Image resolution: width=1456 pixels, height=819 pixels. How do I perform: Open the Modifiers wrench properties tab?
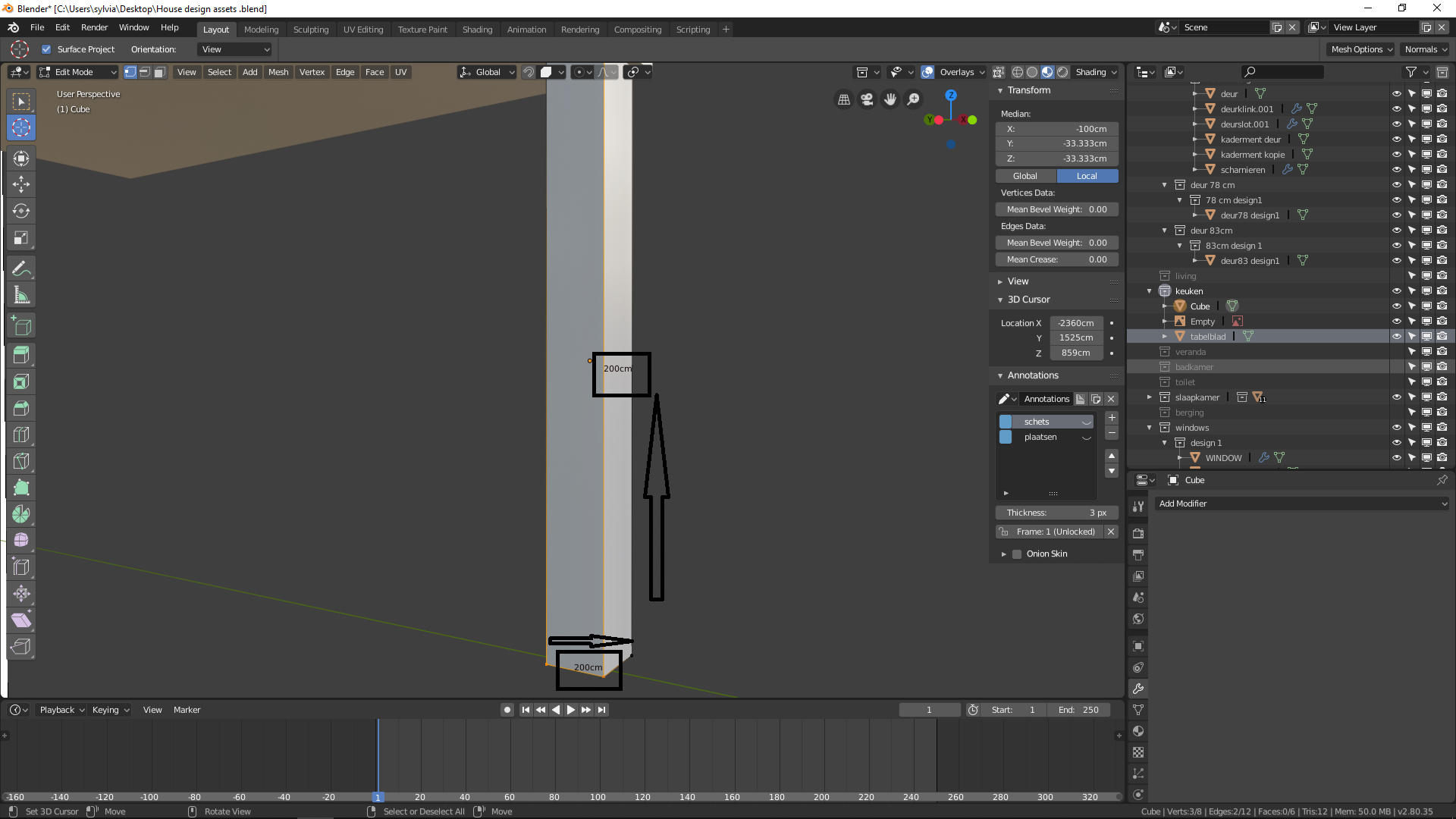point(1138,689)
